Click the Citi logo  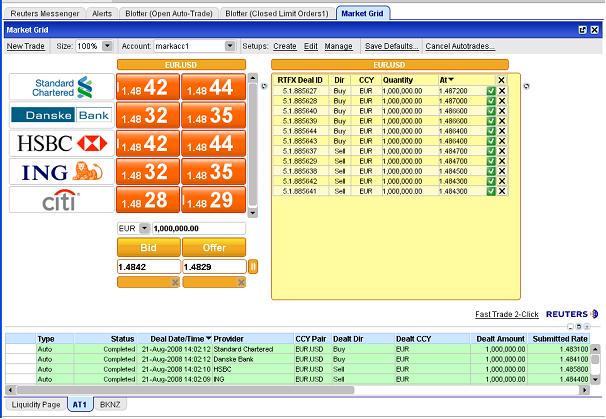62,200
